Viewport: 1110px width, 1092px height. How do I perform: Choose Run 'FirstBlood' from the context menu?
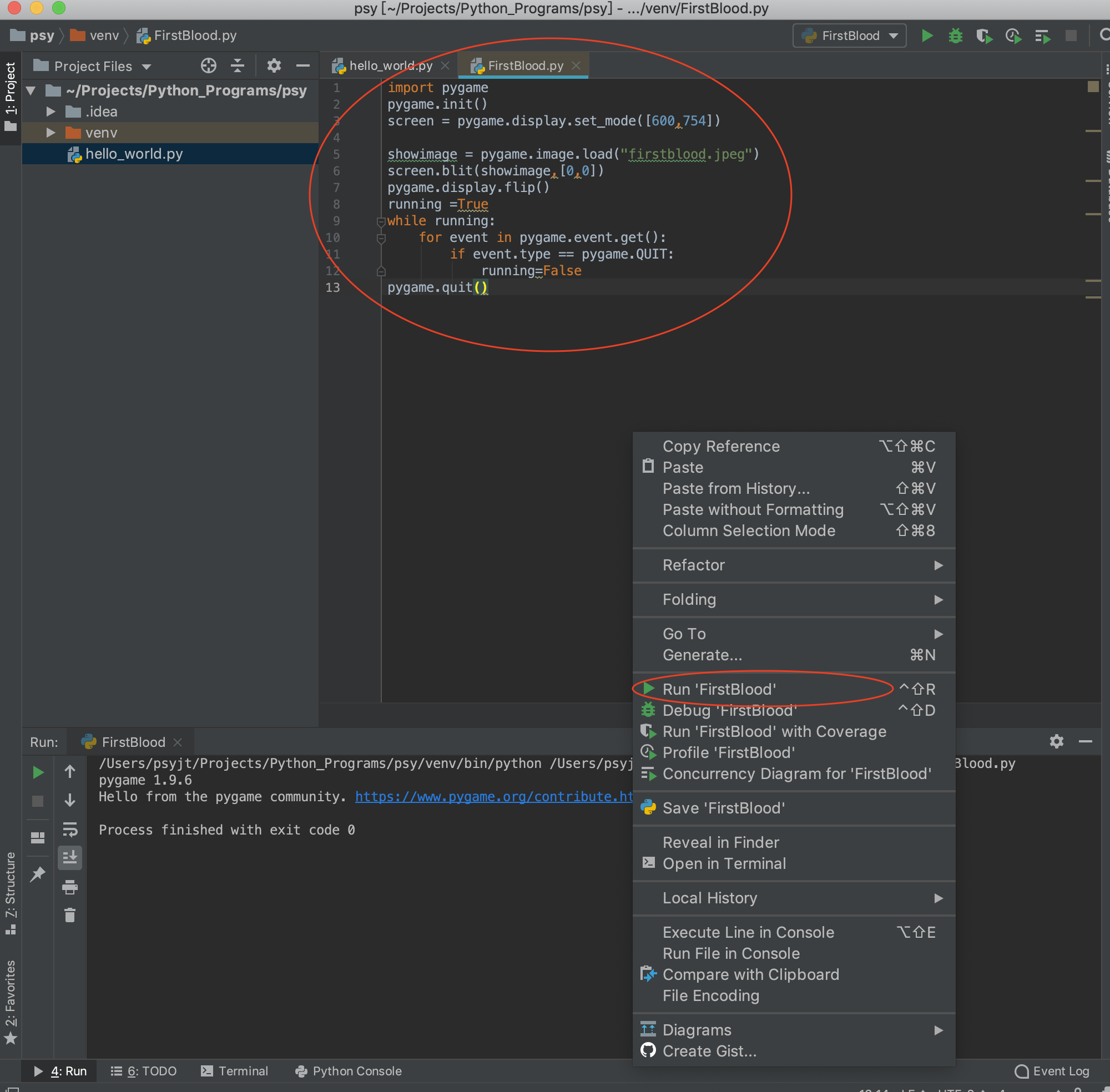tap(719, 689)
